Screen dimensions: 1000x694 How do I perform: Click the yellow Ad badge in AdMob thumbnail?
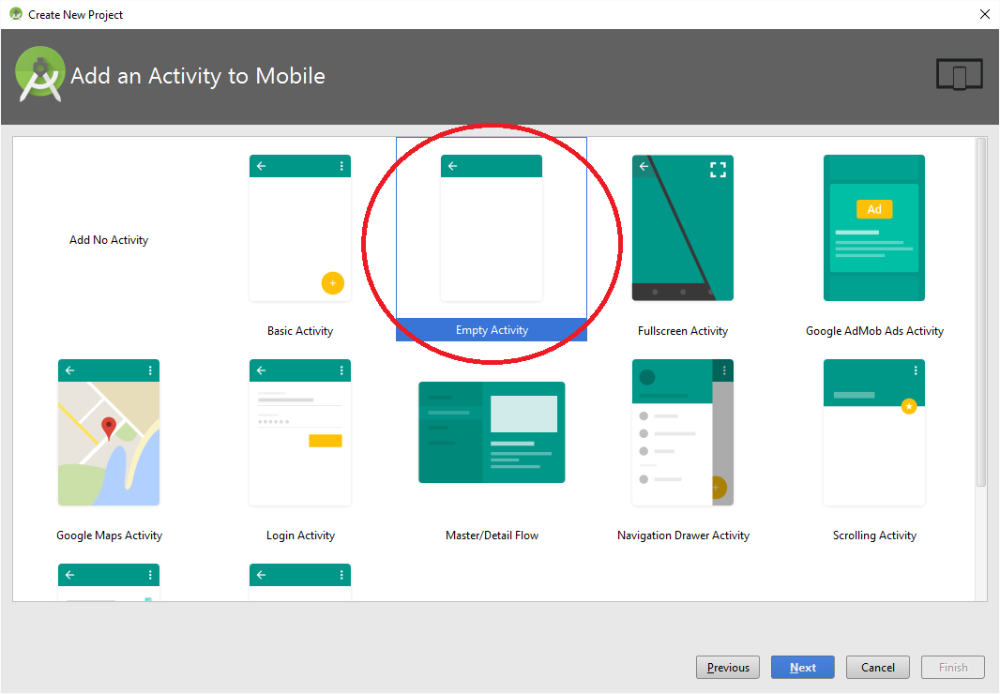tap(874, 209)
